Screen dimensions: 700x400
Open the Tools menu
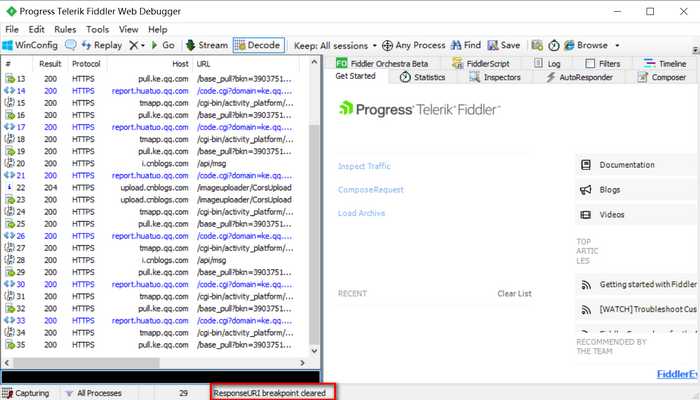[x=97, y=29]
